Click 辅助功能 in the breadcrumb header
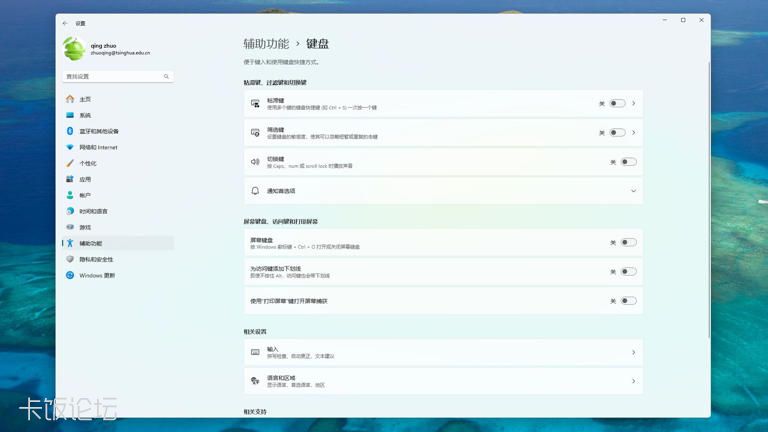This screenshot has height=432, width=768. 266,44
